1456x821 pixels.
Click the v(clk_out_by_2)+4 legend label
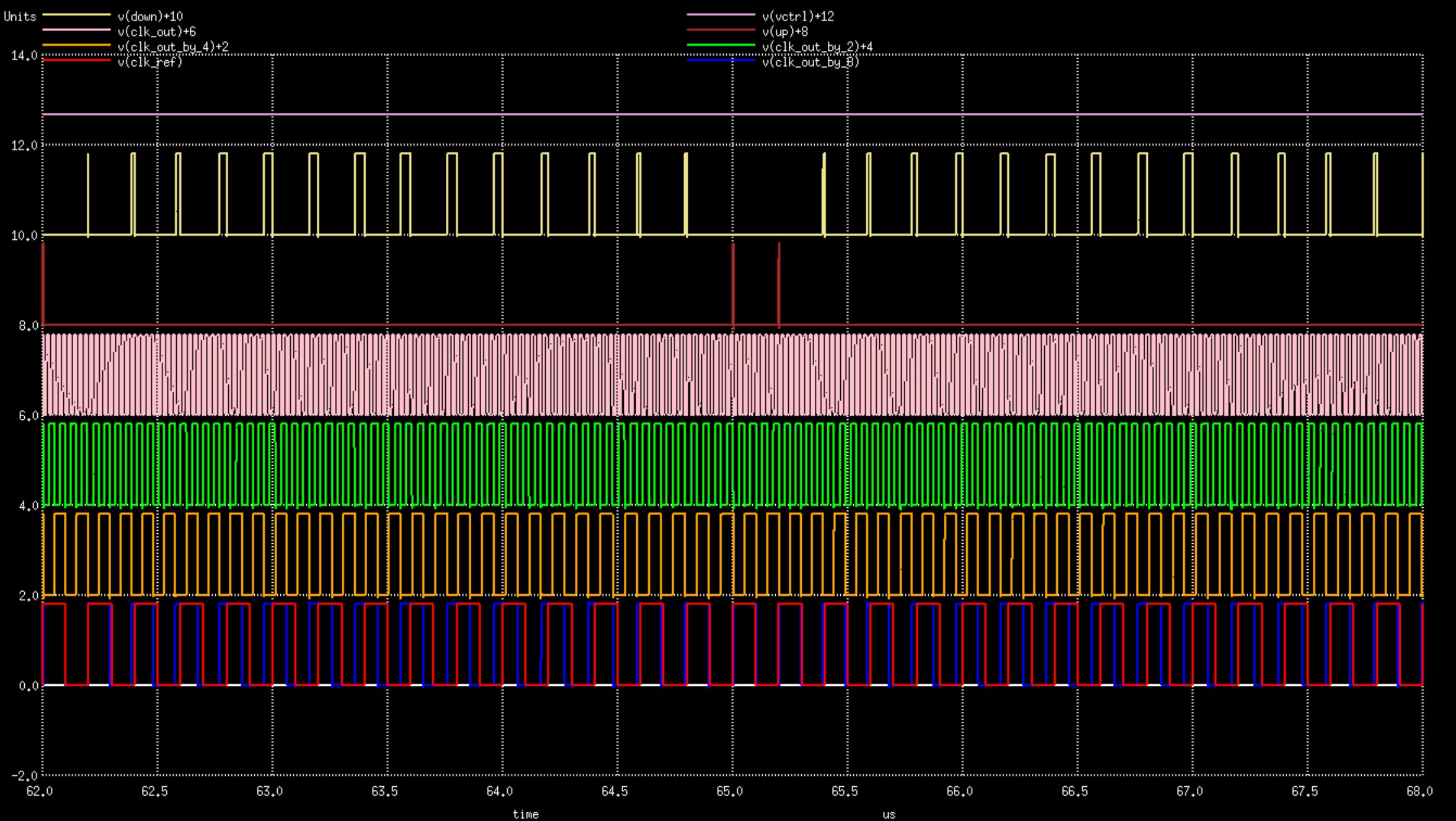click(x=817, y=47)
